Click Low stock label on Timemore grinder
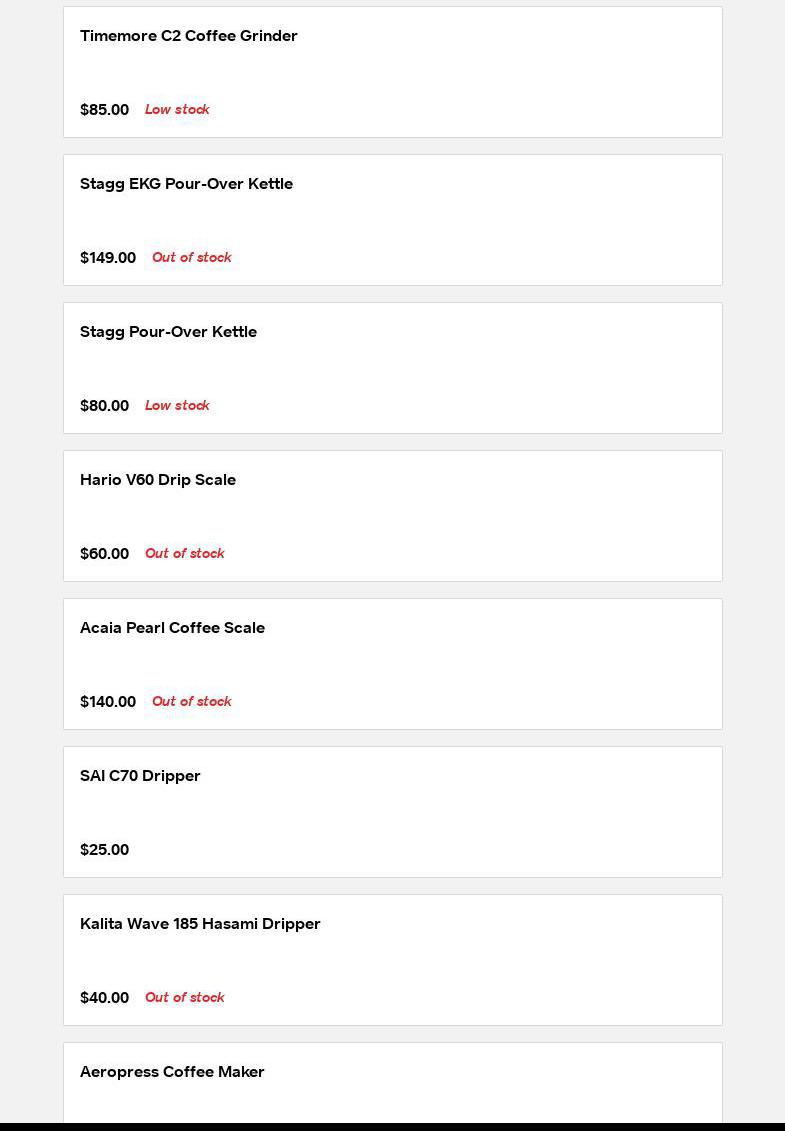 pyautogui.click(x=177, y=110)
